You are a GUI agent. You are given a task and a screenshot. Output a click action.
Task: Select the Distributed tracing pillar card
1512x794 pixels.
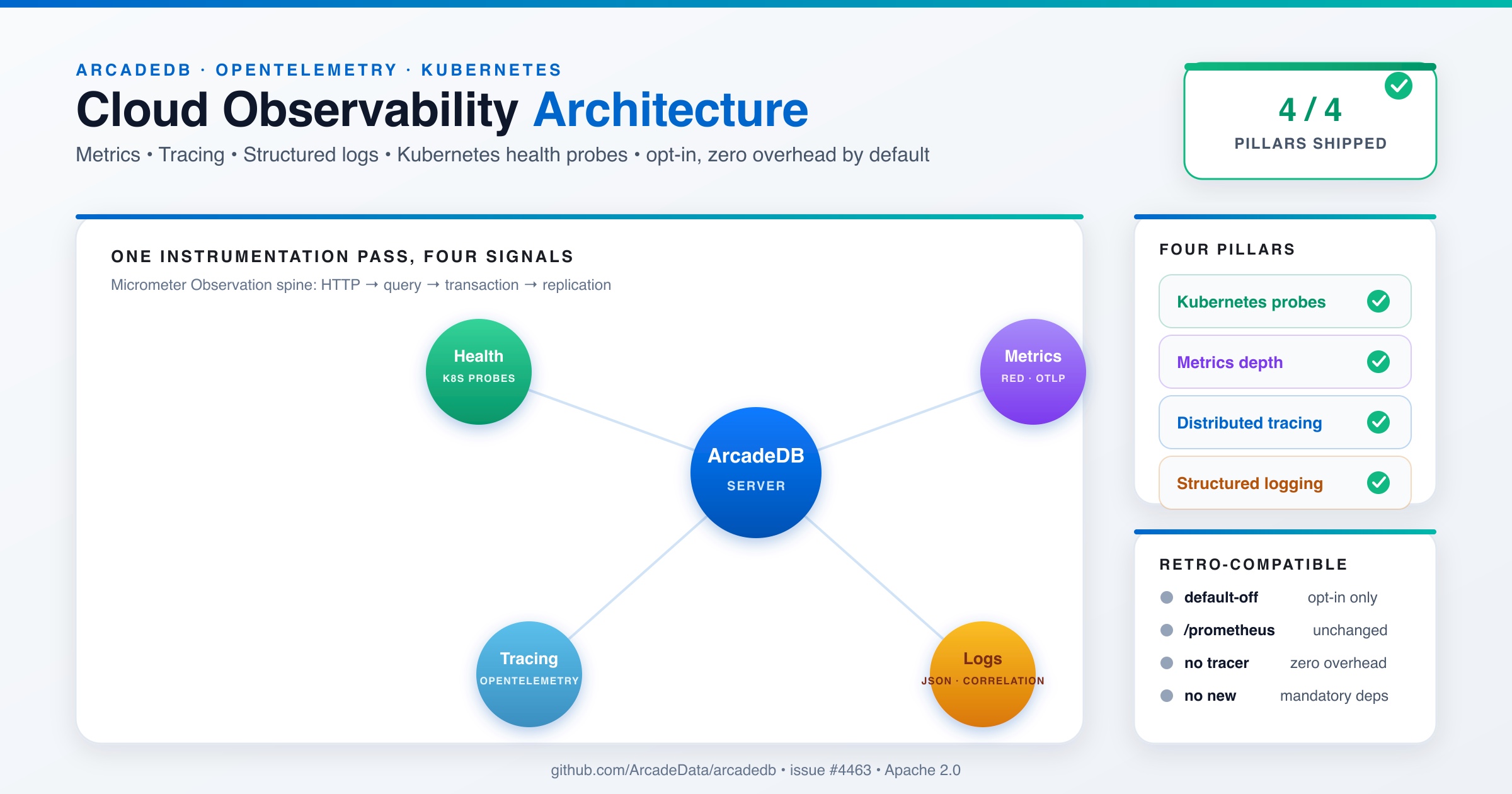pyautogui.click(x=1285, y=422)
